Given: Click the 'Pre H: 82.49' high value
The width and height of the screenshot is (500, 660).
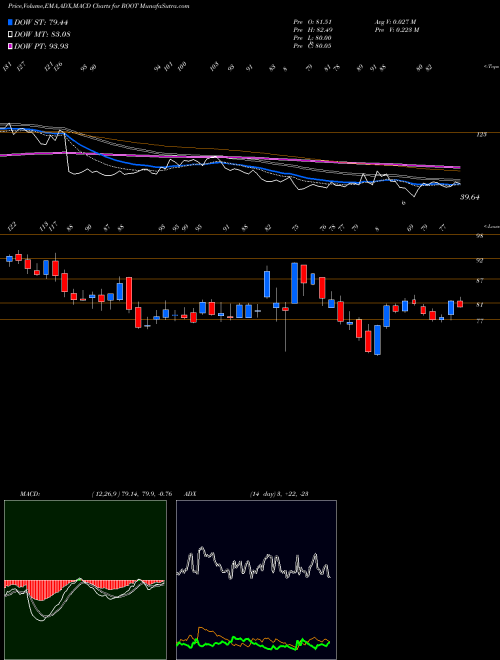Looking at the screenshot, I should point(312,30).
